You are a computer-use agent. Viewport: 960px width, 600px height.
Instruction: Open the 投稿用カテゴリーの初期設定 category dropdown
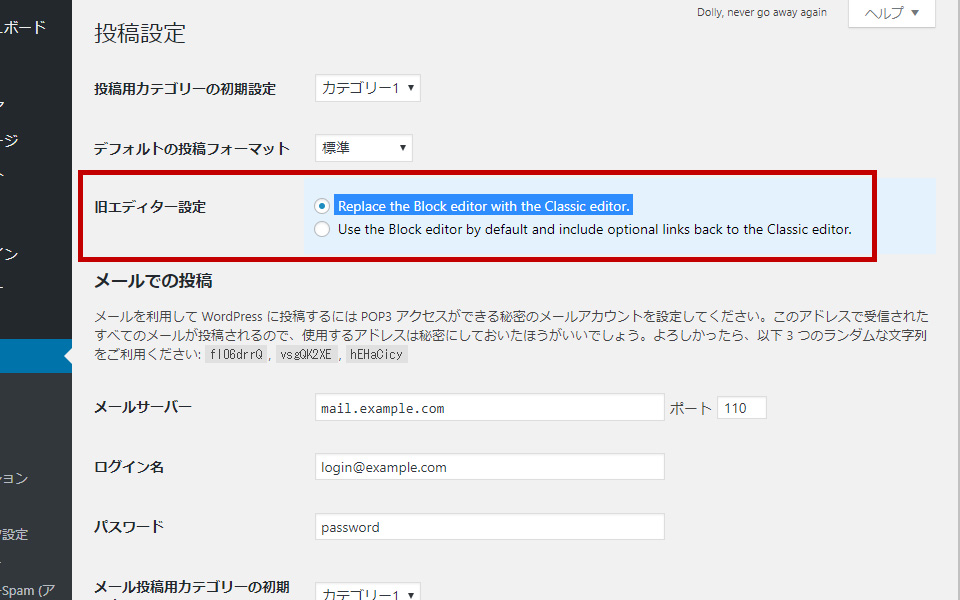coord(367,88)
